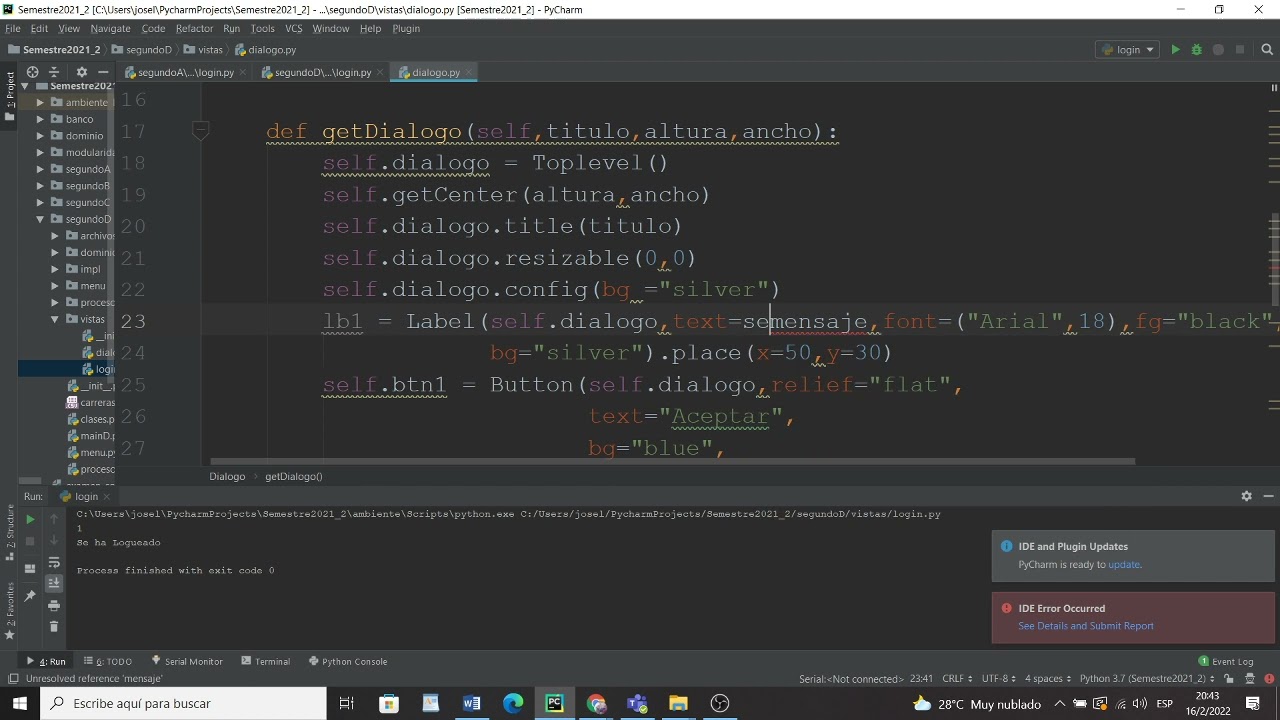The width and height of the screenshot is (1280, 720).
Task: Open the TODO tool window
Action: click(x=108, y=661)
